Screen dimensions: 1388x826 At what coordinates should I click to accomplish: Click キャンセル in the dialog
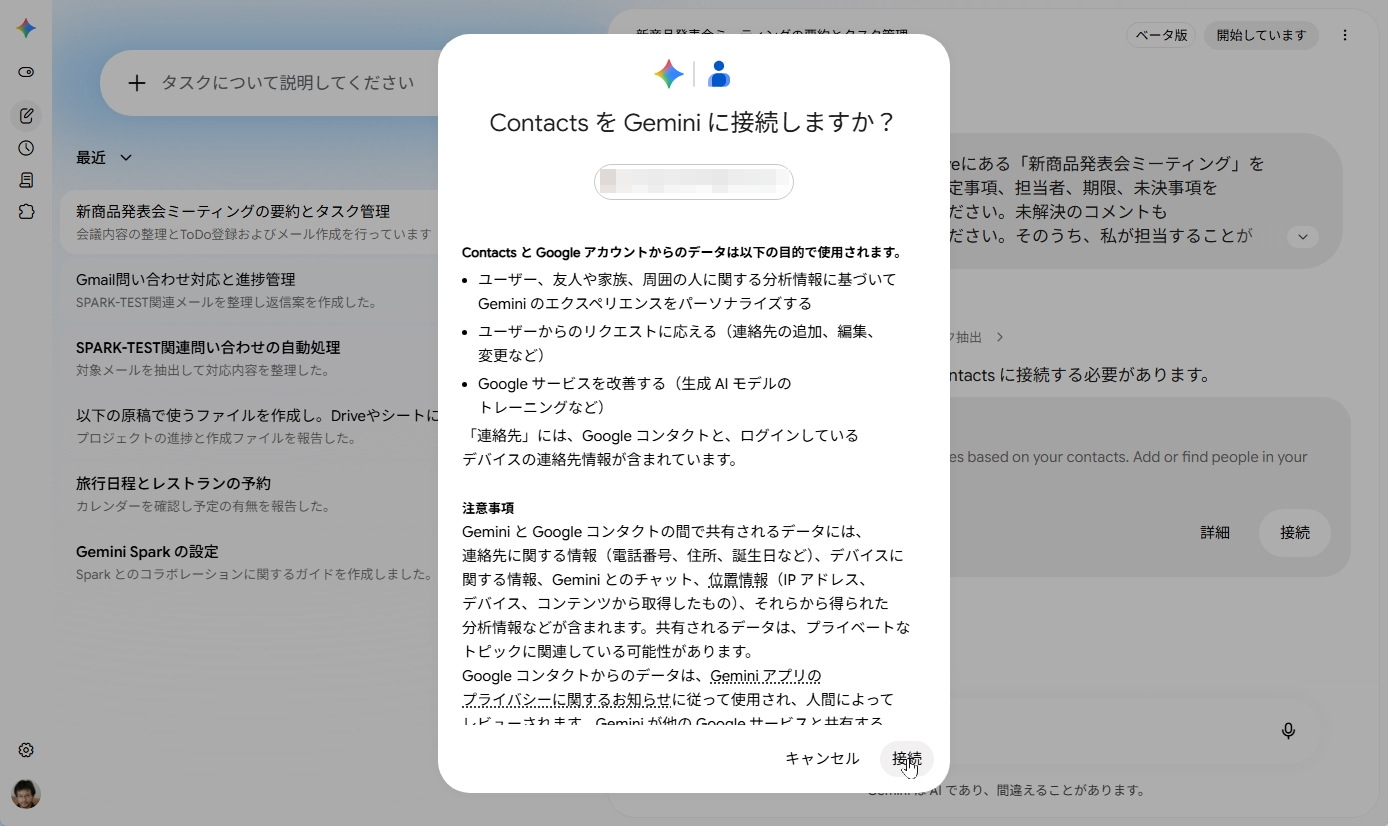tap(822, 759)
